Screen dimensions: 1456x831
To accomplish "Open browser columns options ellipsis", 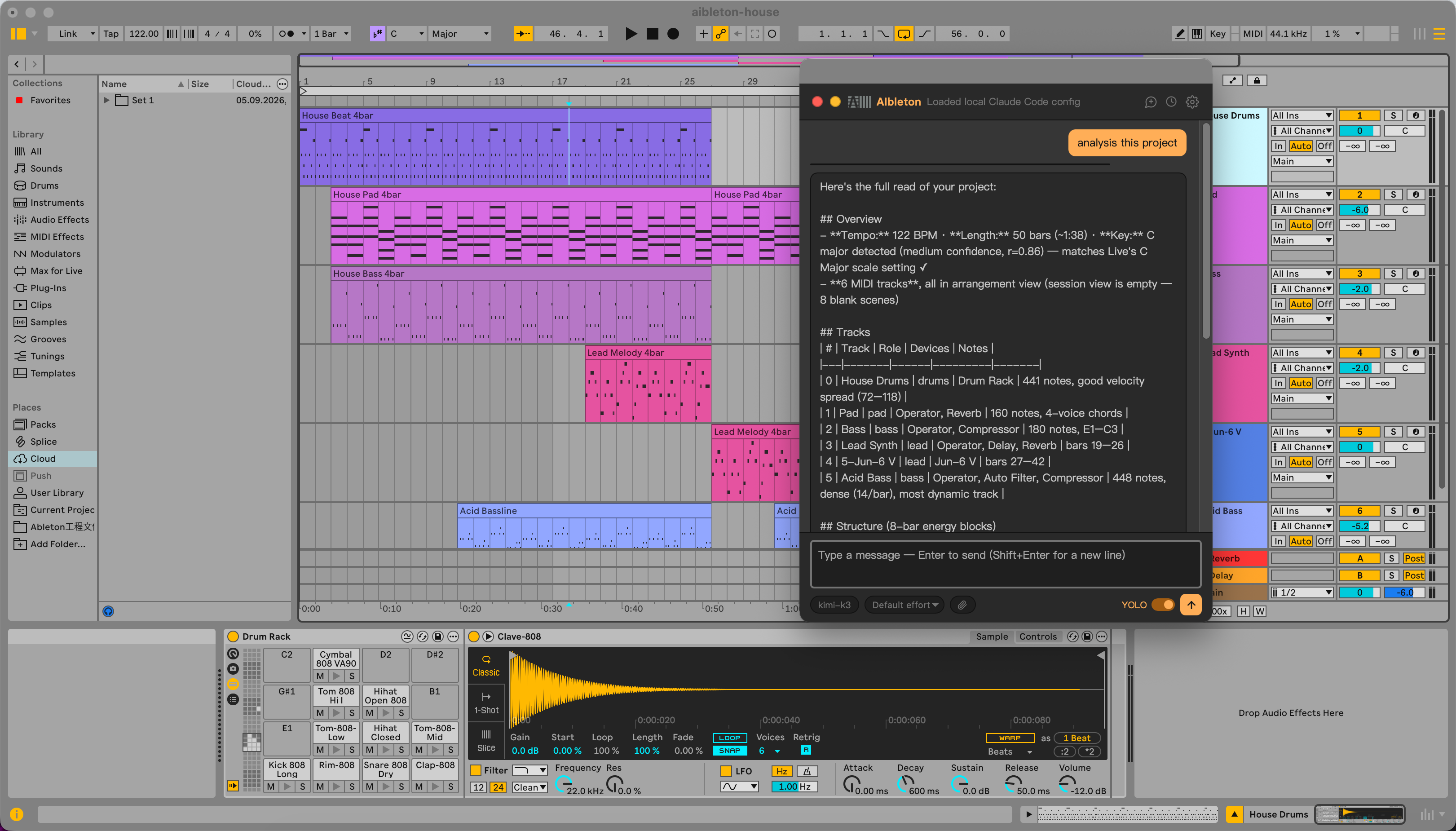I will (x=282, y=84).
